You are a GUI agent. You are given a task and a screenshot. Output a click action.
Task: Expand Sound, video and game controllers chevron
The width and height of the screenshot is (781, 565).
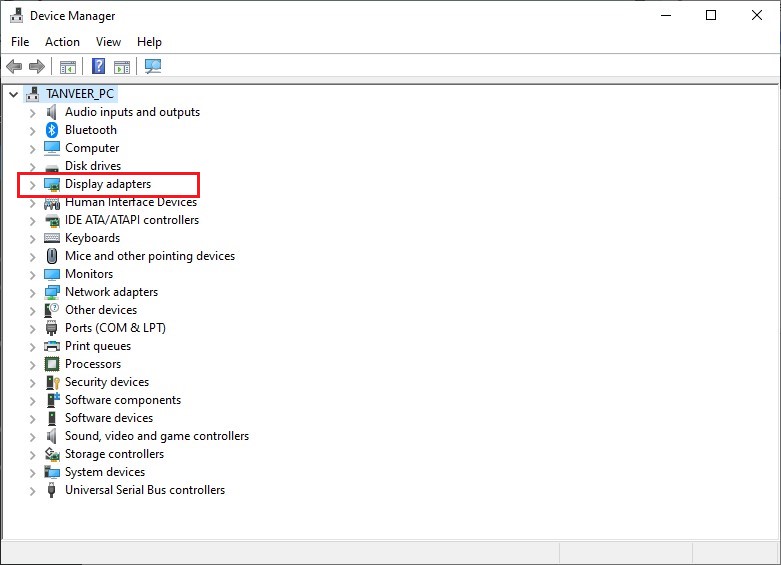point(32,437)
